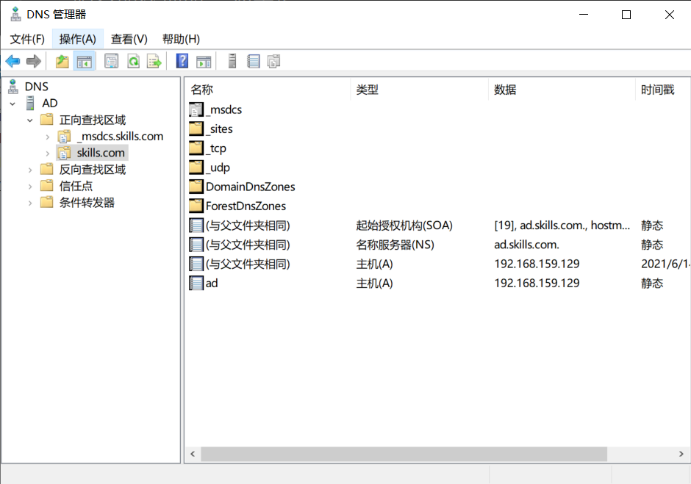The height and width of the screenshot is (484, 691).
Task: Select parent-folder host (A) record dated 2021/6/1
Action: [438, 264]
